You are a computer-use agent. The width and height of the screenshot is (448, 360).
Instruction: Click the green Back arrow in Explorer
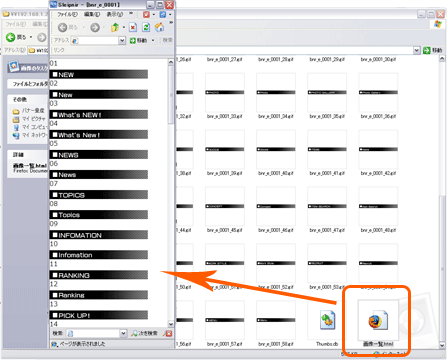tap(11, 37)
